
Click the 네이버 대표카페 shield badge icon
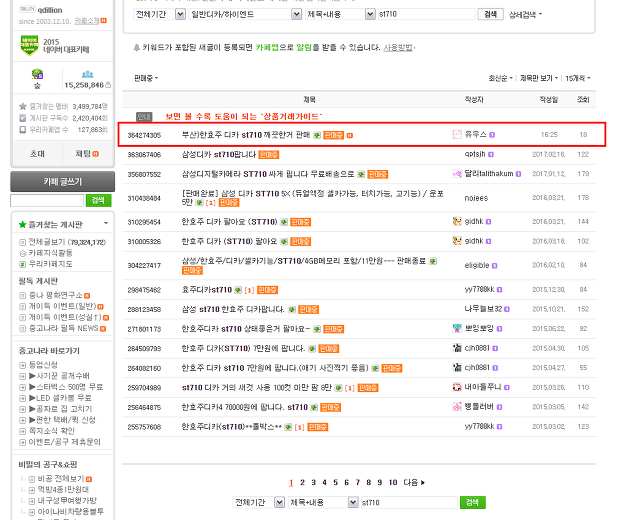click(29, 45)
